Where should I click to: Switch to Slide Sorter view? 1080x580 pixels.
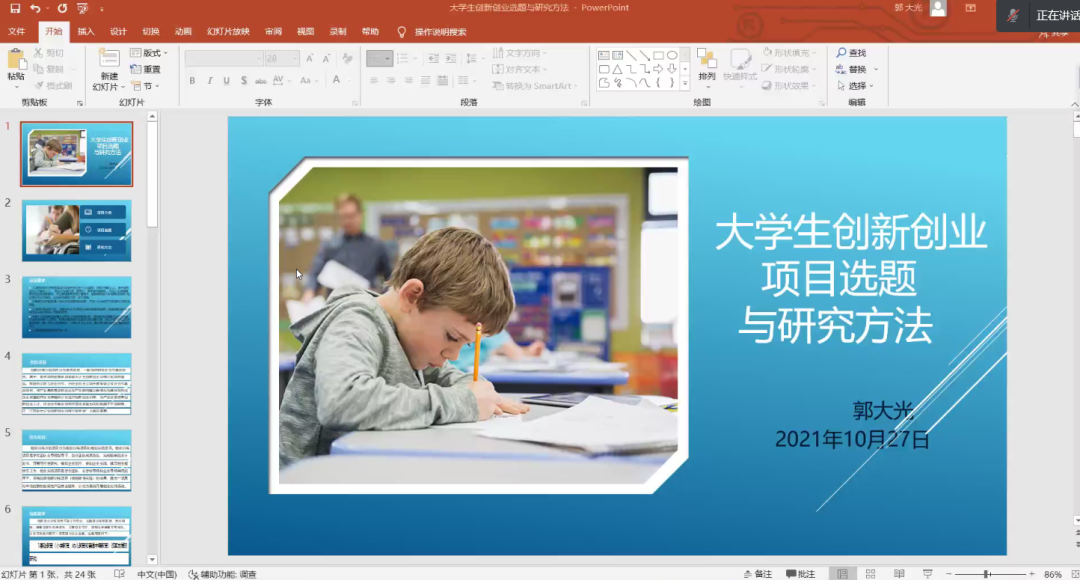pos(871,574)
